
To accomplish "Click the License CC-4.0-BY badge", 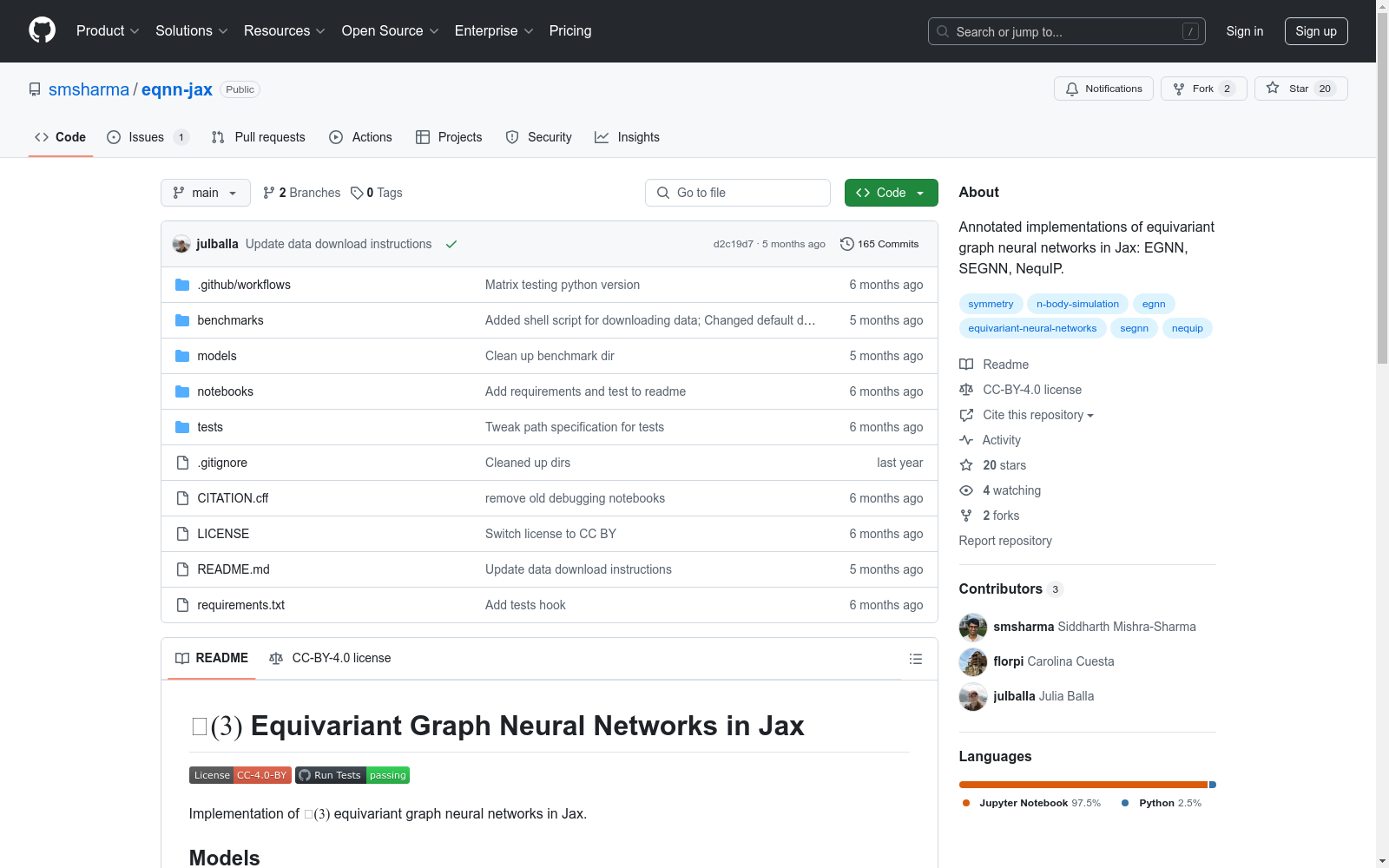I will [240, 775].
